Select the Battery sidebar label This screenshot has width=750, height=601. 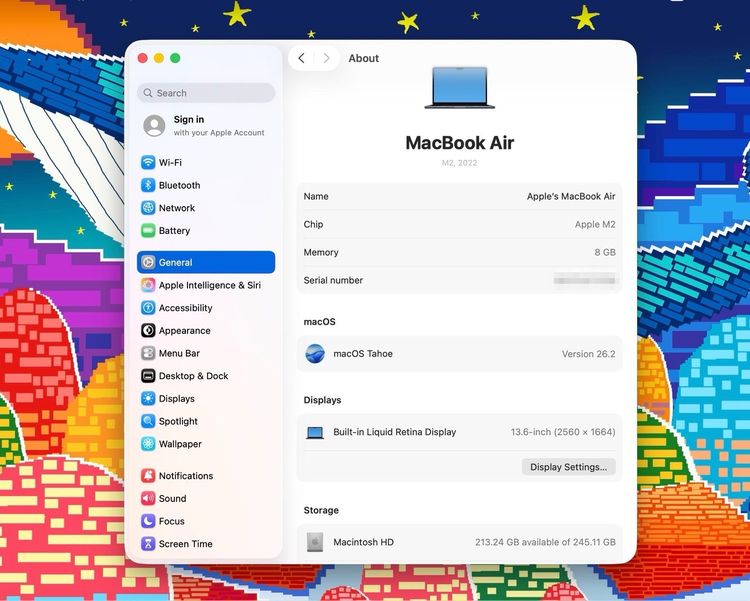point(175,231)
